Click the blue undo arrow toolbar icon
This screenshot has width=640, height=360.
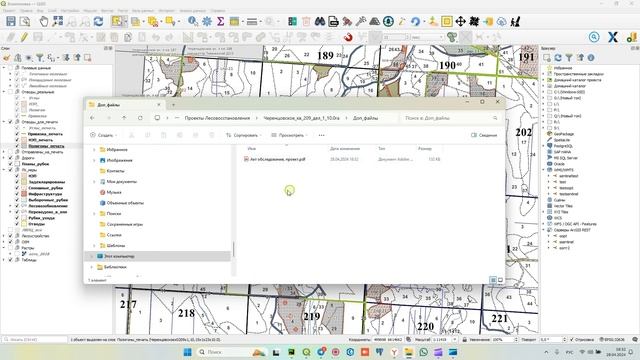tap(415, 21)
